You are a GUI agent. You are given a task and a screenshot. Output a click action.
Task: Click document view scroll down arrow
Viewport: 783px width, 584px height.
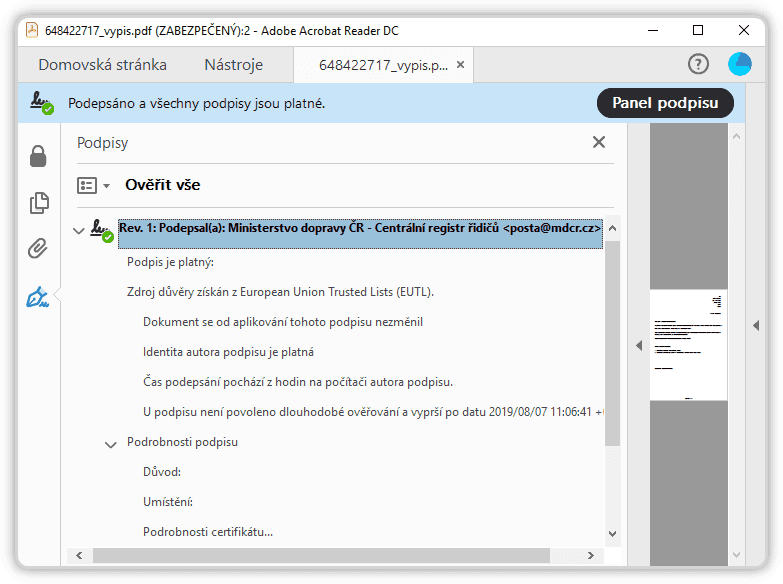[x=737, y=555]
